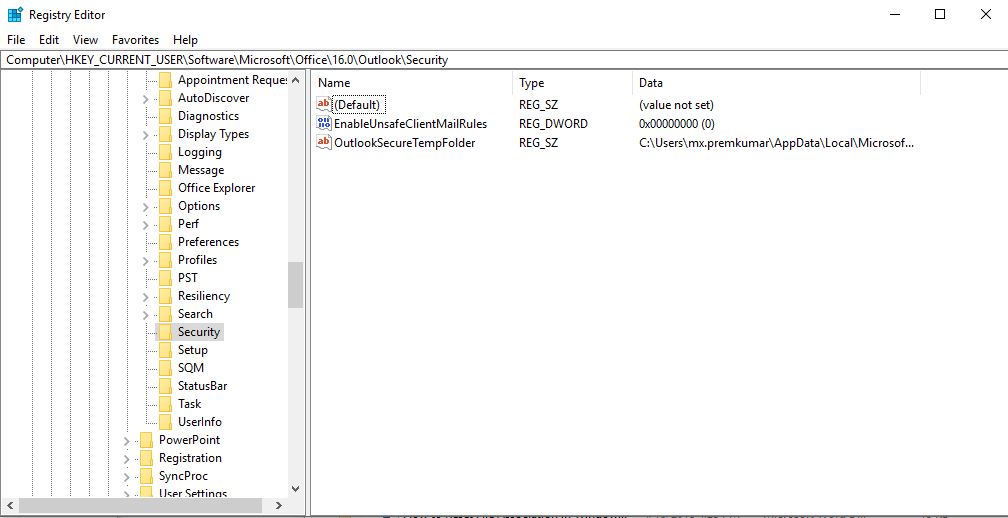The image size is (1008, 518).
Task: Select the Options folder icon
Action: (x=166, y=206)
